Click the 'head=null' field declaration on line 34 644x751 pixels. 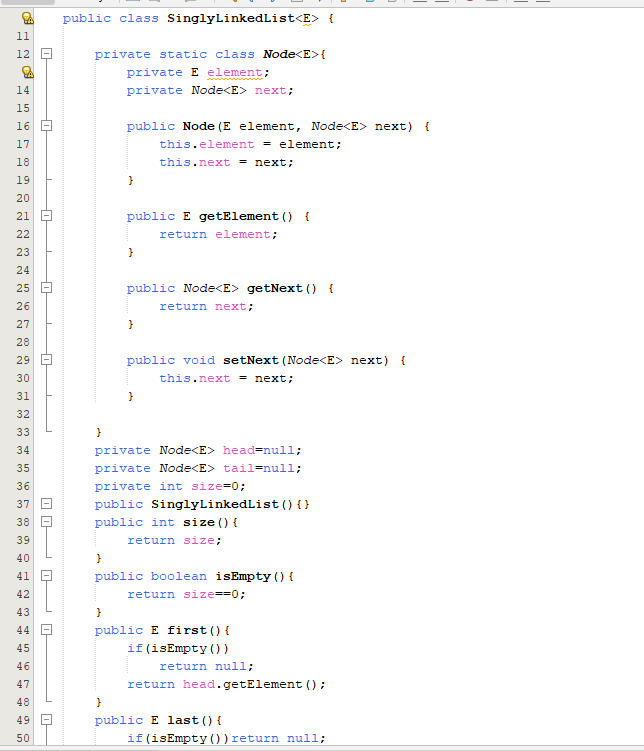(x=258, y=450)
